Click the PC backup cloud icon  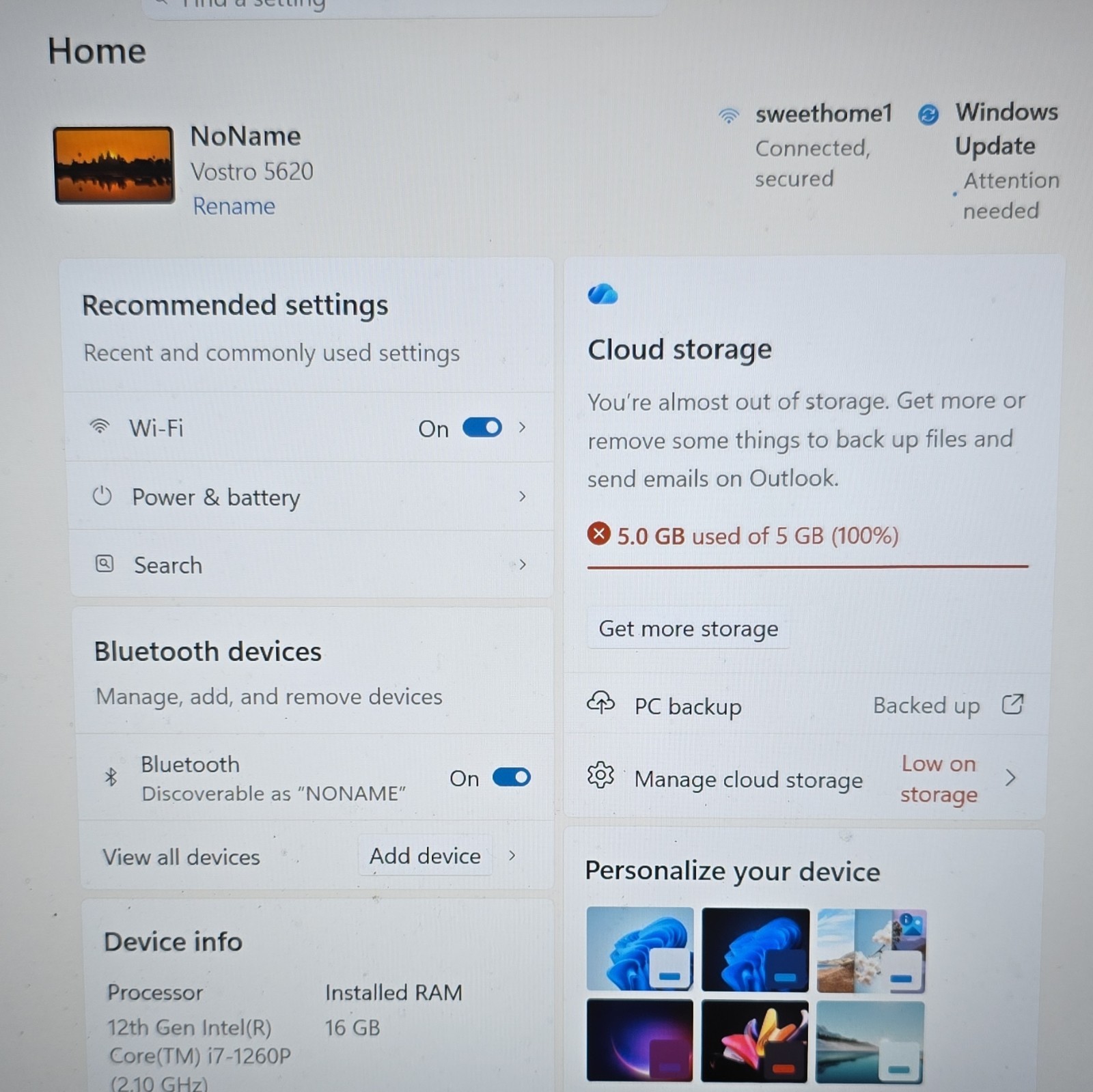pyautogui.click(x=600, y=703)
